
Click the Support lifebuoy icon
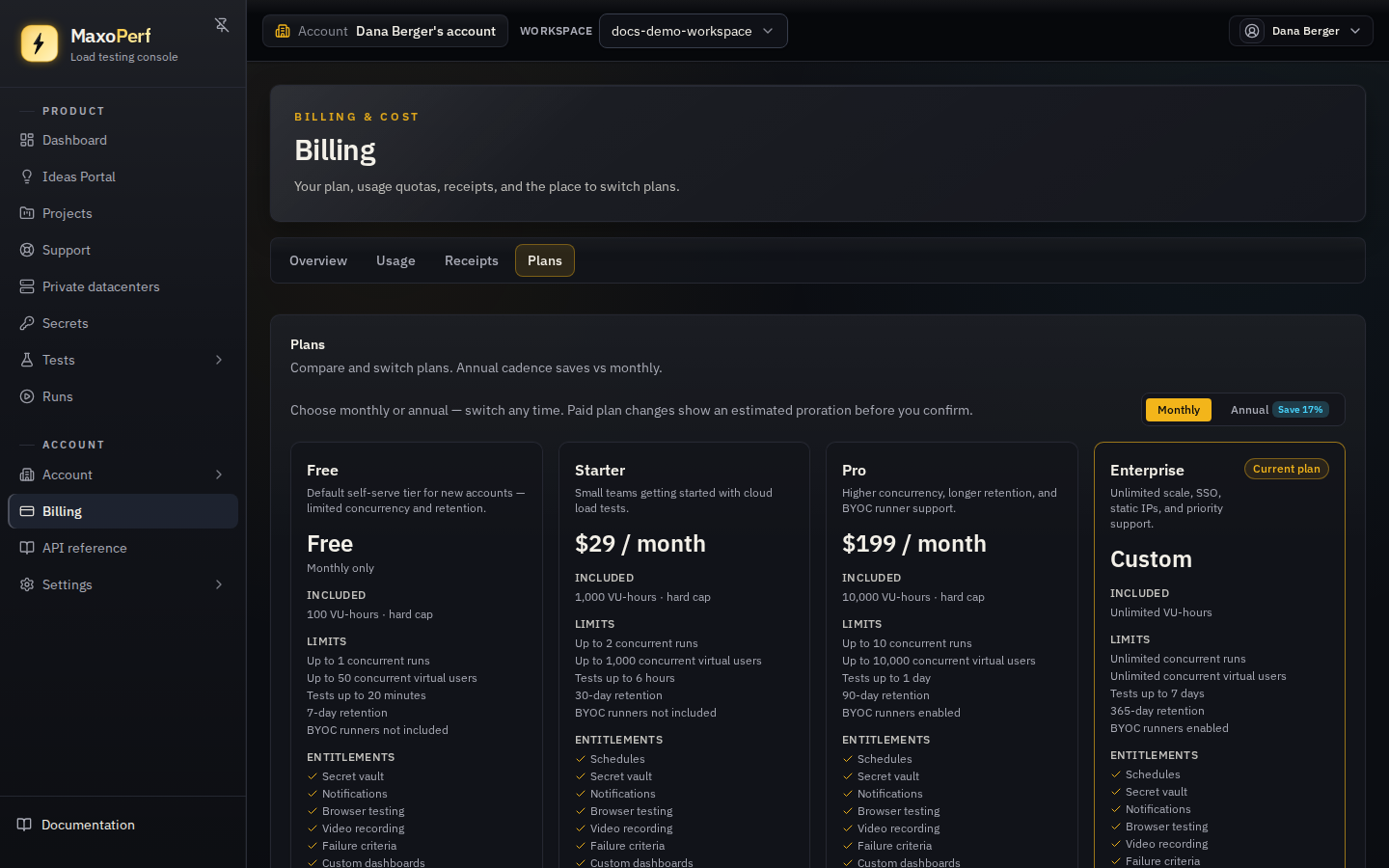click(x=27, y=250)
